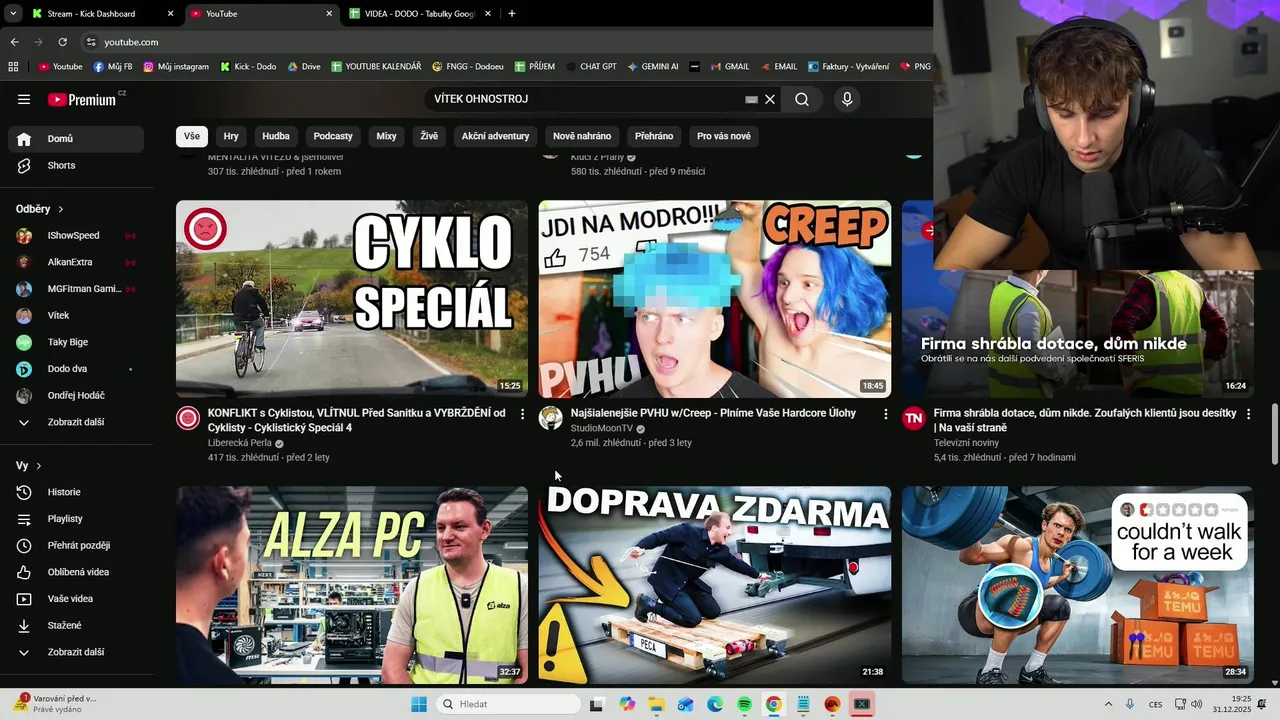Viewport: 1280px width, 720px height.
Task: Open Shorts from the sidebar
Action: click(76, 165)
